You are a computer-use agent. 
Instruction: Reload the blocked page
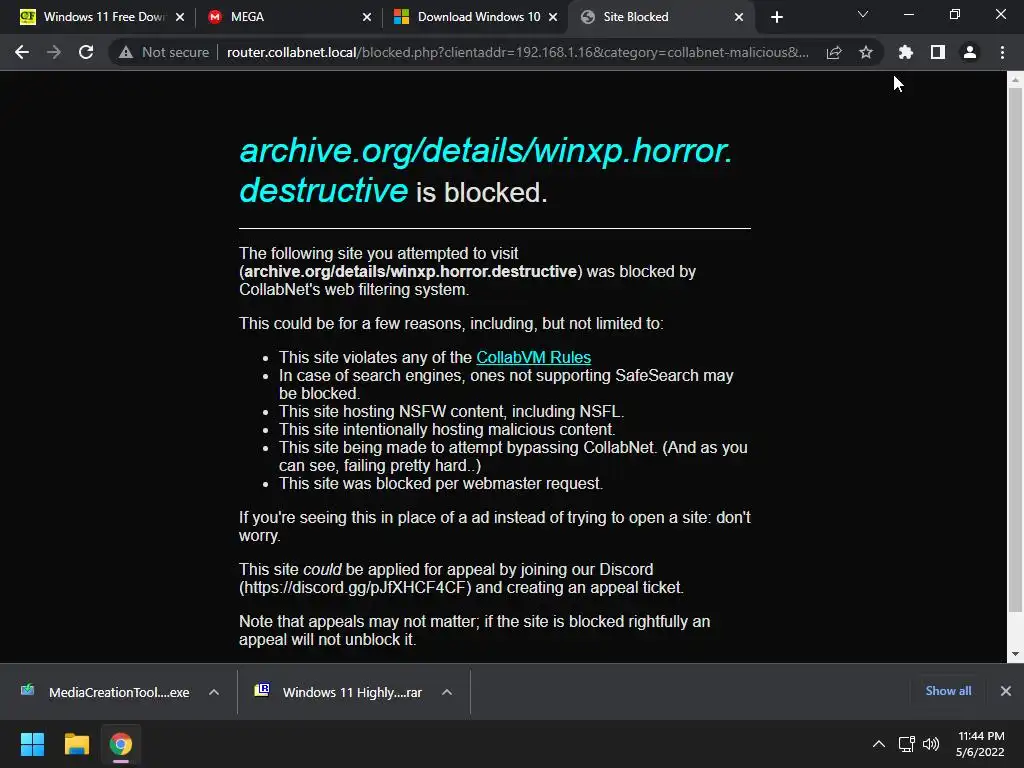pos(86,52)
